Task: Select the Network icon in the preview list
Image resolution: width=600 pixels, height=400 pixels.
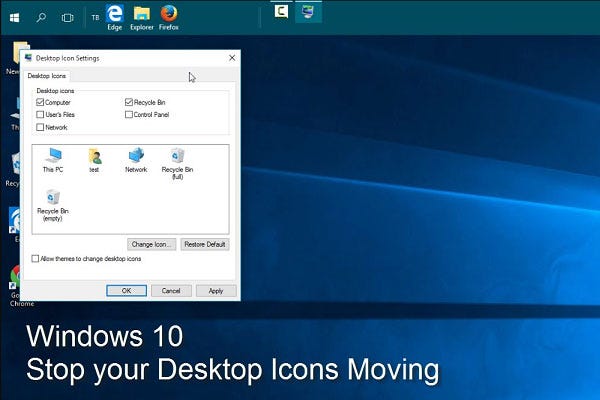Action: (136, 160)
